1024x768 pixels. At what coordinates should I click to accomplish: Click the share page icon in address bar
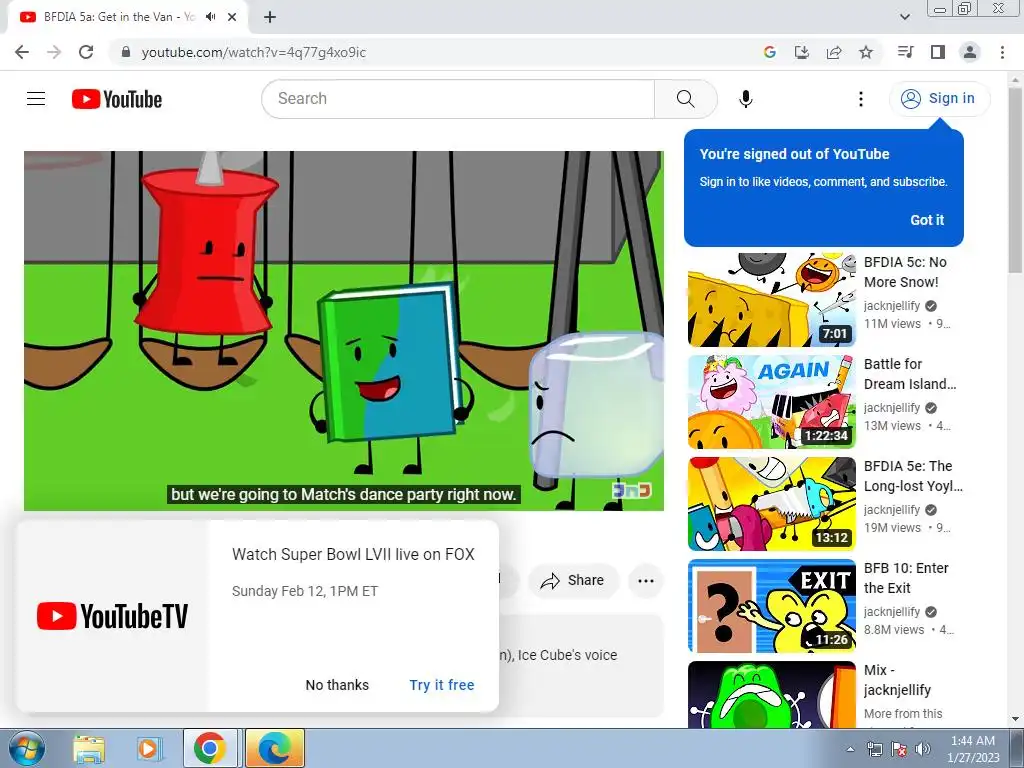833,52
